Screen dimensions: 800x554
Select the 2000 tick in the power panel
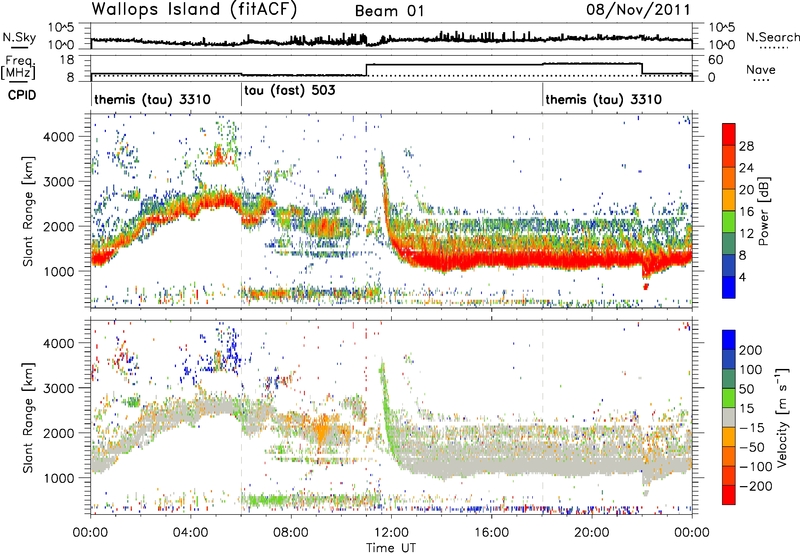point(58,226)
